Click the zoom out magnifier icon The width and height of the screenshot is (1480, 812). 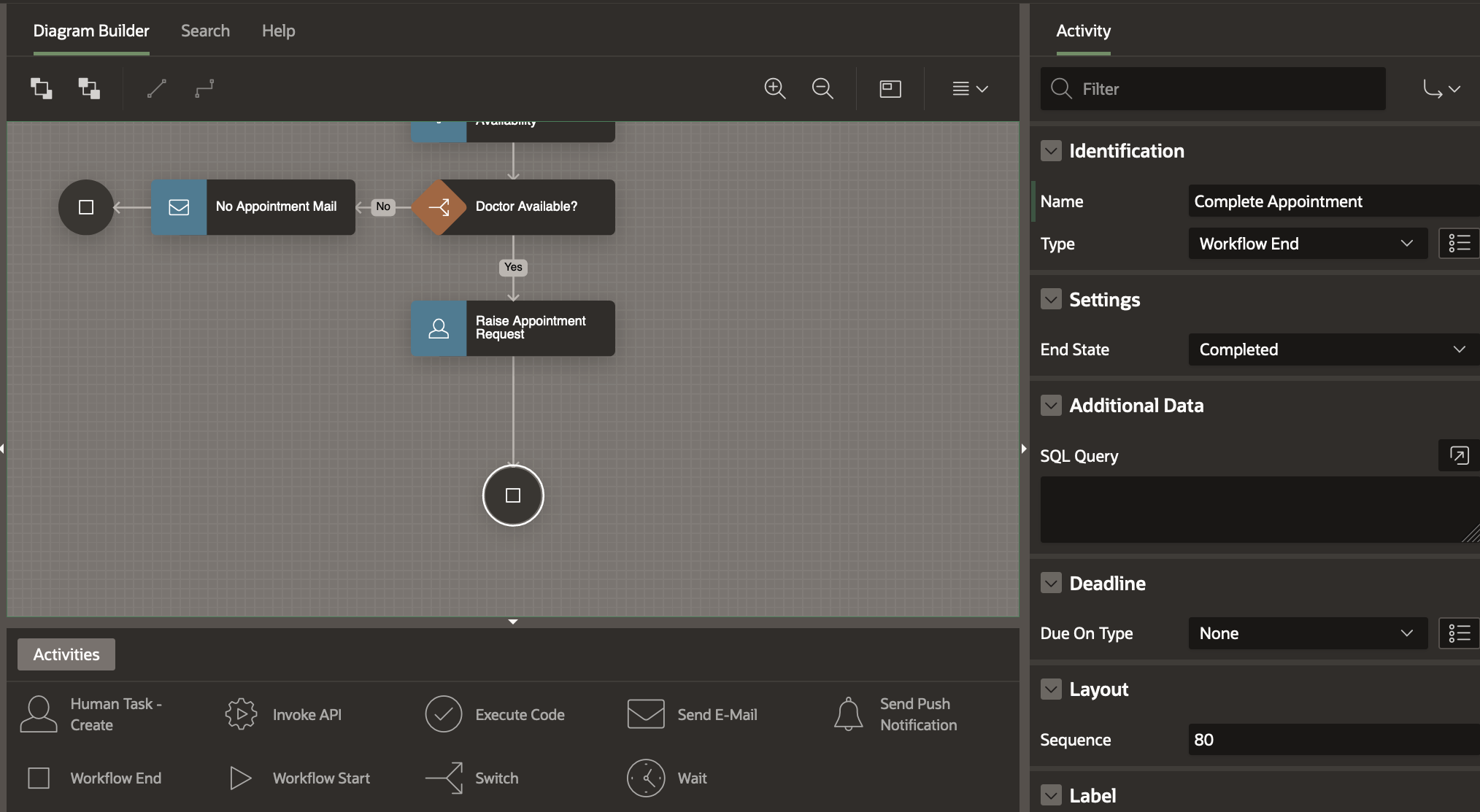(822, 89)
